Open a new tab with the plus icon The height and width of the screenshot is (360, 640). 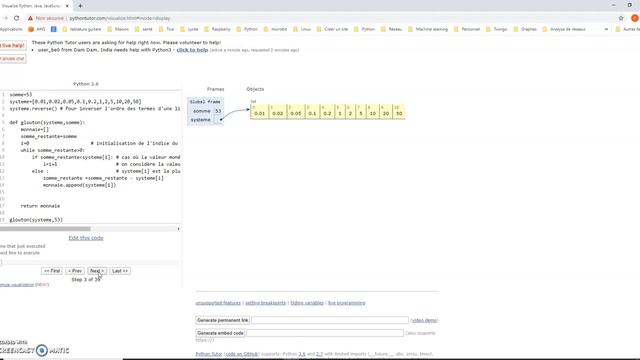80,6
